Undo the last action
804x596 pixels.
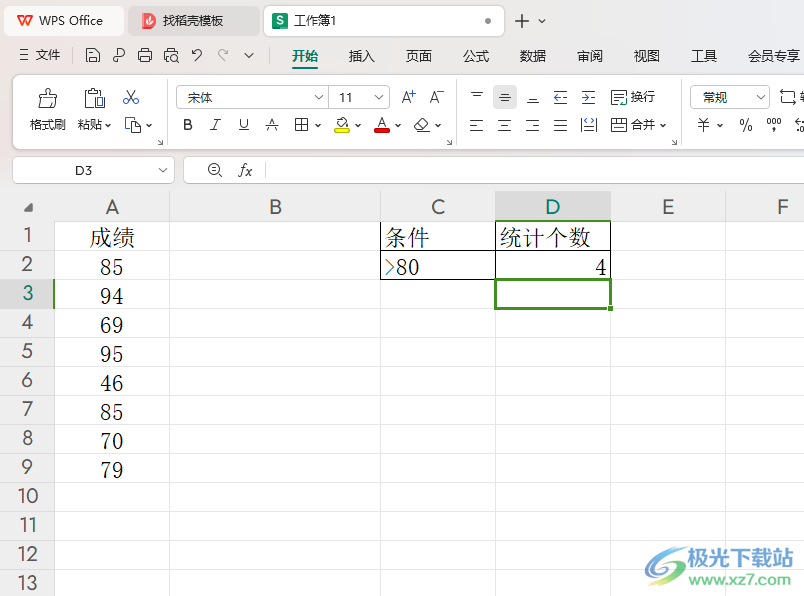197,55
